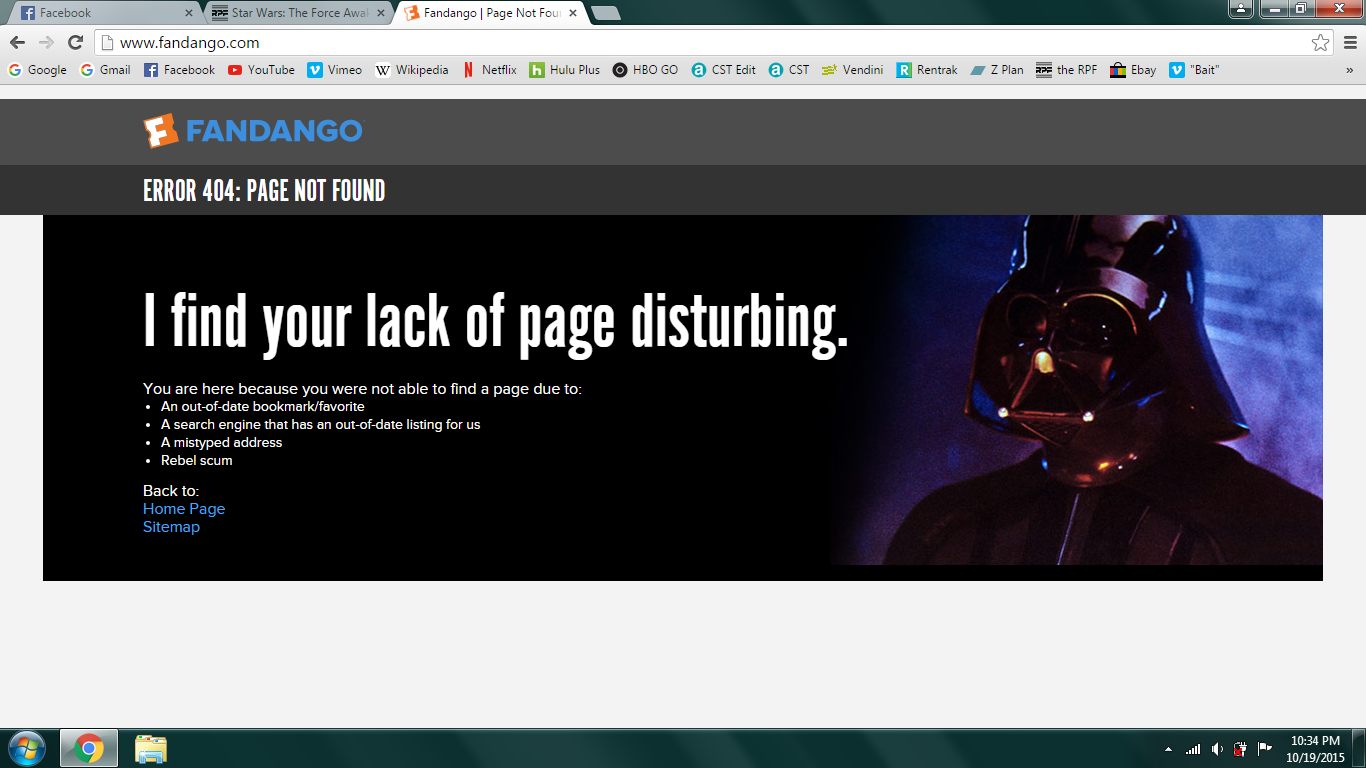Open the RPF bookmark
Screen dimensions: 1366x768
click(x=1067, y=70)
